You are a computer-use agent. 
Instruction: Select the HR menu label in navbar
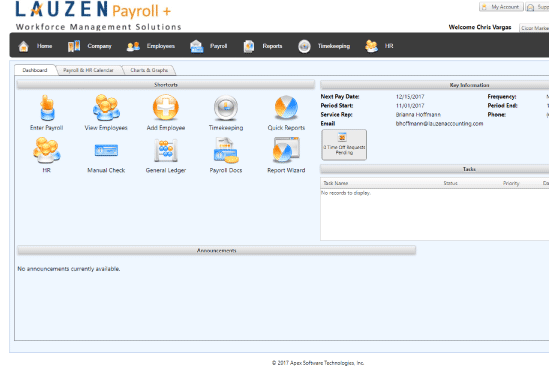389,46
